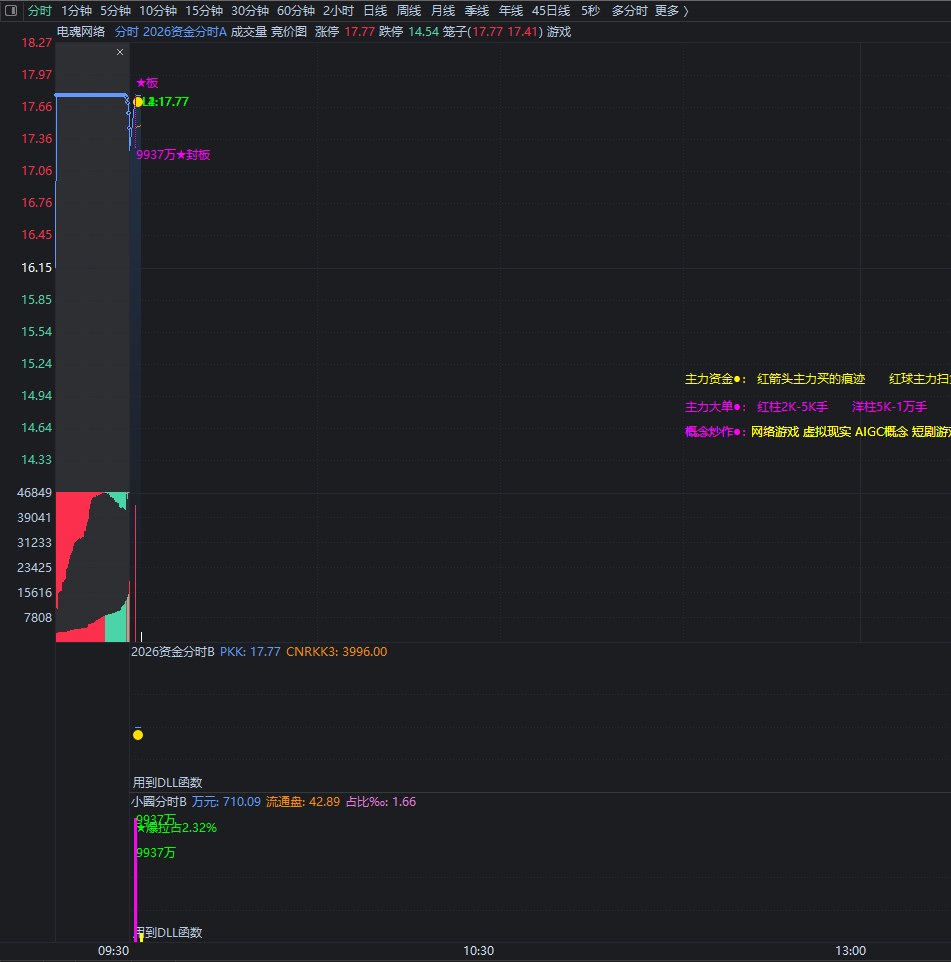The image size is (951, 962).
Task: Click the 成交量 indicator label
Action: 248,32
